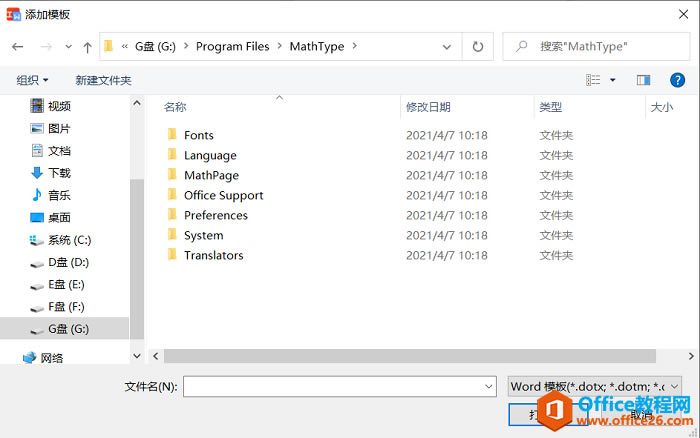Viewport: 700px width, 438px height.
Task: Select 桌面 in the navigation pane
Action: pyautogui.click(x=59, y=217)
